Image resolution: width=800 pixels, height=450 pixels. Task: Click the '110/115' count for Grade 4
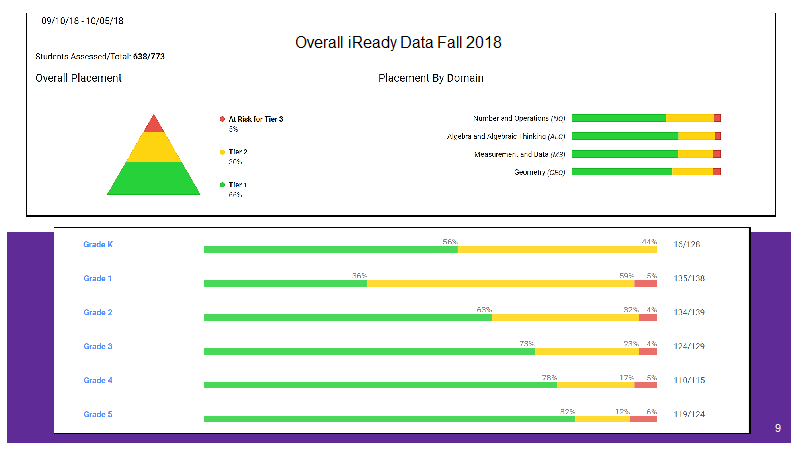pyautogui.click(x=689, y=380)
